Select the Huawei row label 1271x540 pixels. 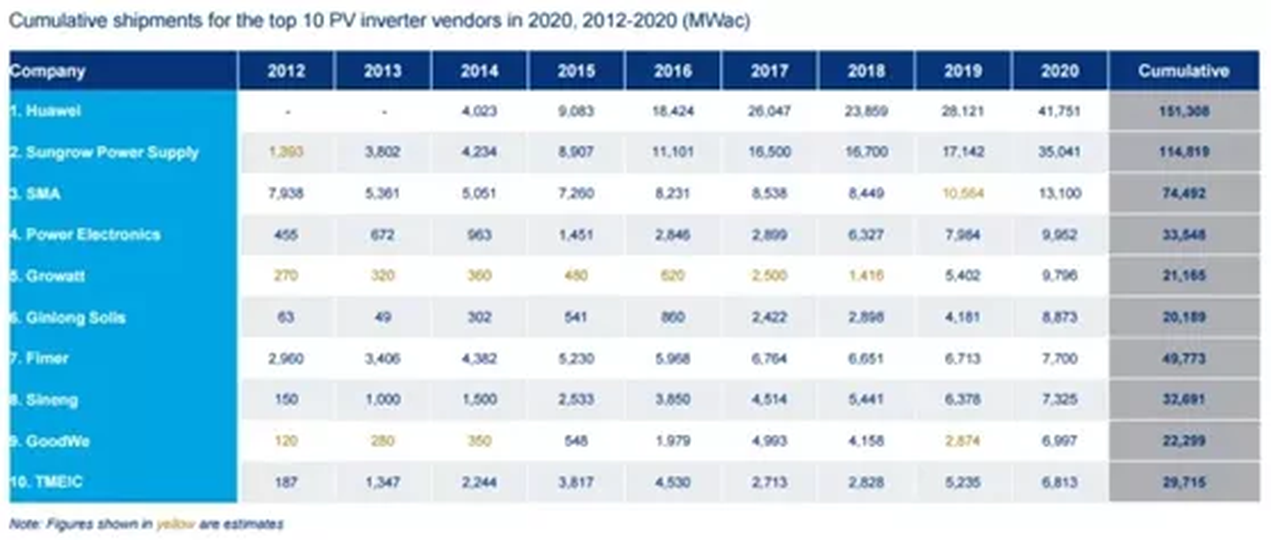(x=48, y=111)
